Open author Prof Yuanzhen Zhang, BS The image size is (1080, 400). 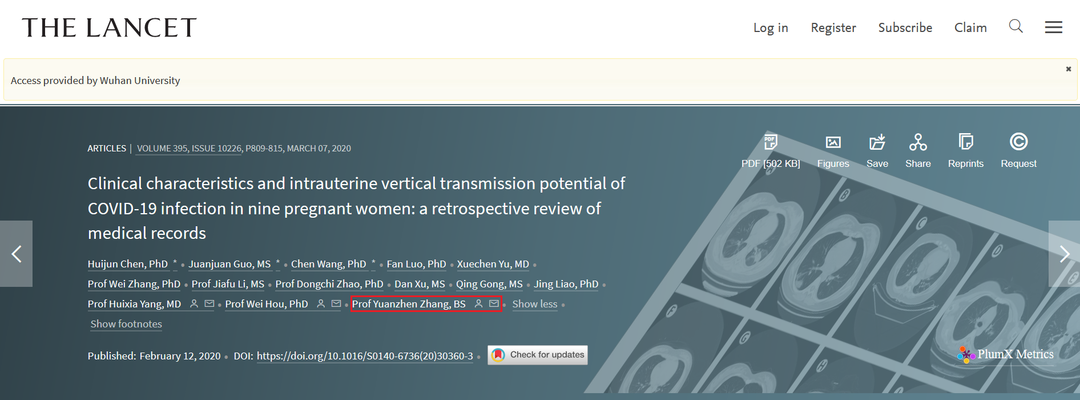(408, 304)
